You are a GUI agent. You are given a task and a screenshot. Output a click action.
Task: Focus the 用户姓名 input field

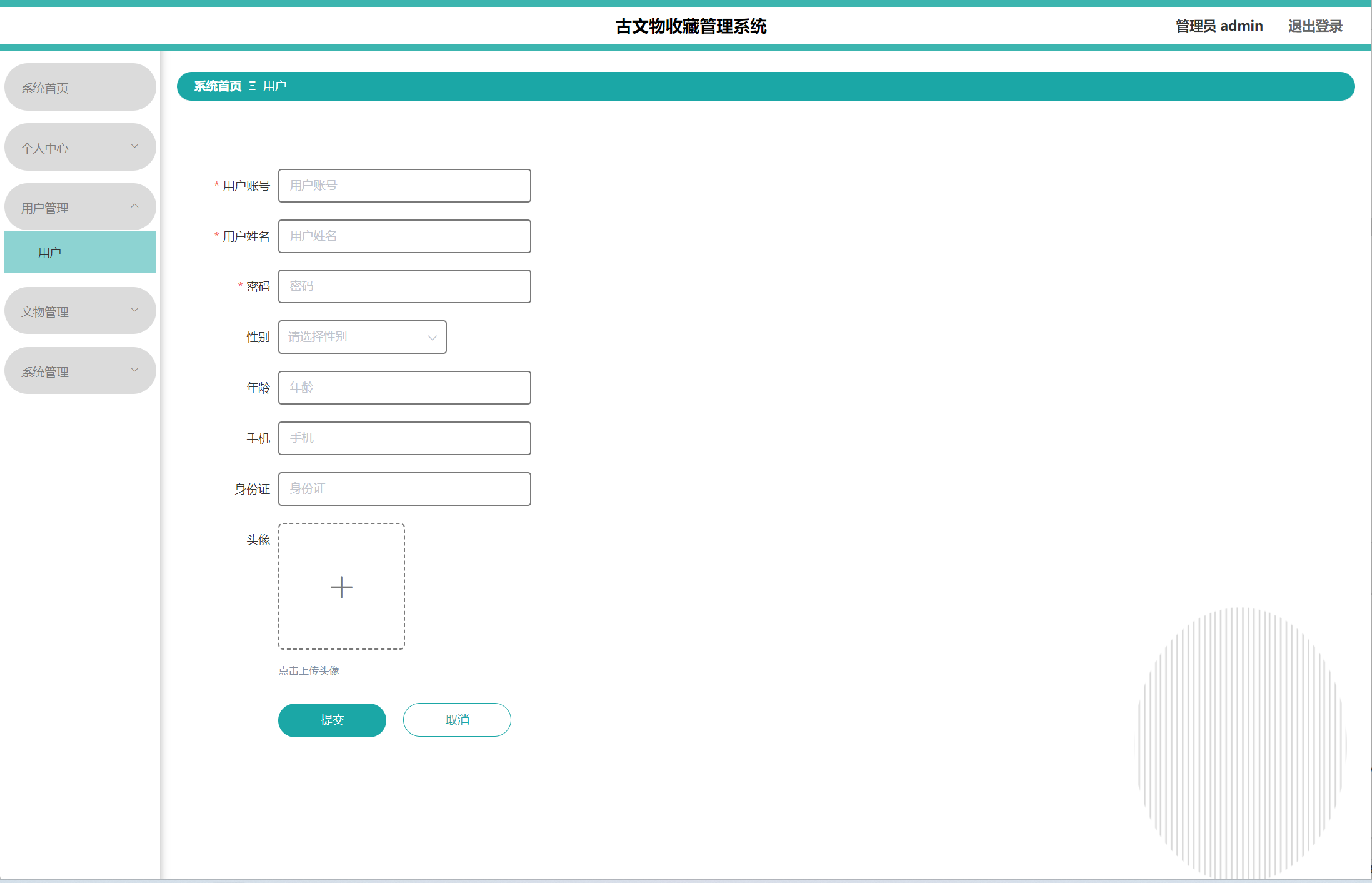[x=404, y=236]
